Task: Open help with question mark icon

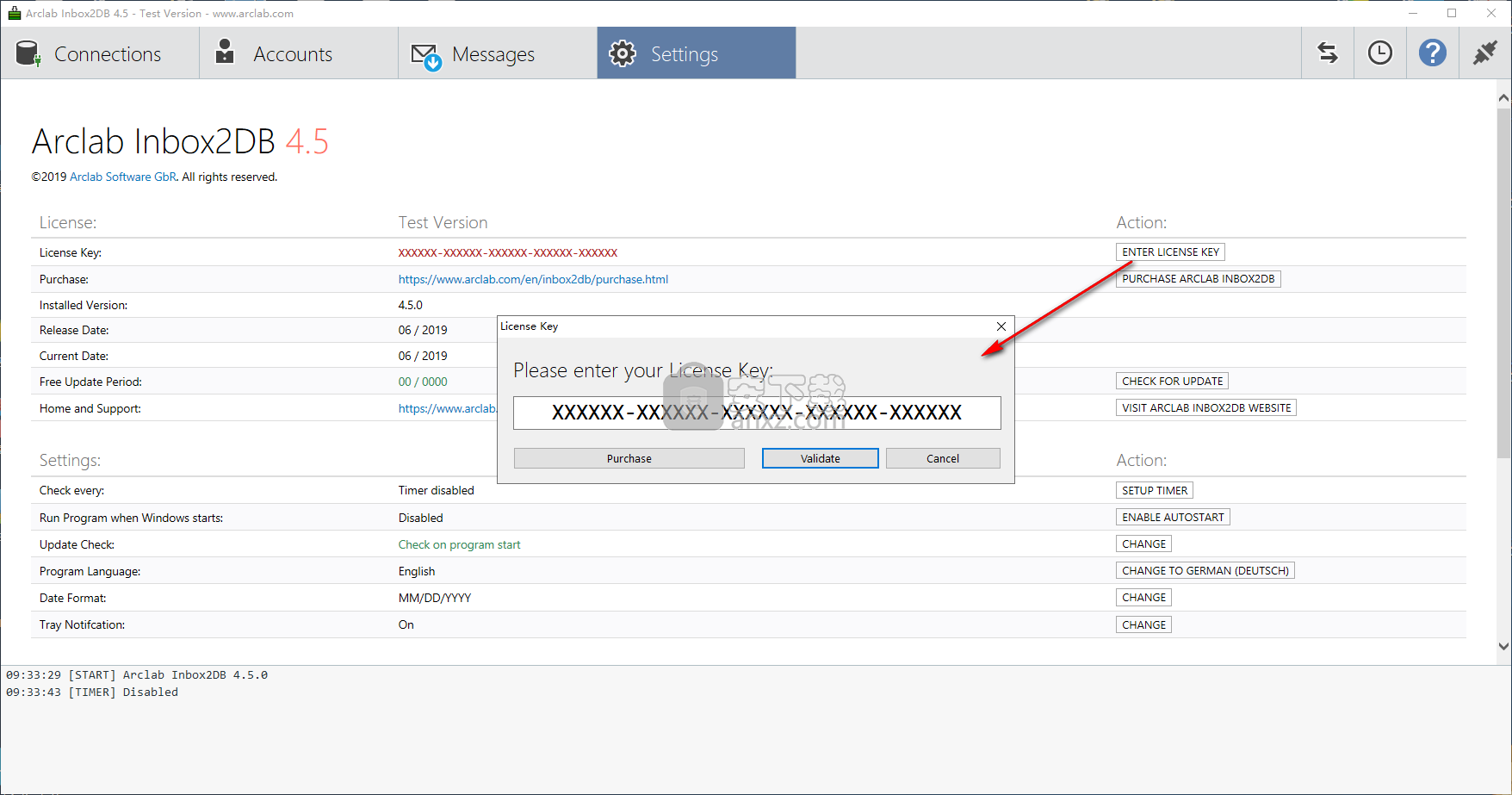Action: [1433, 53]
